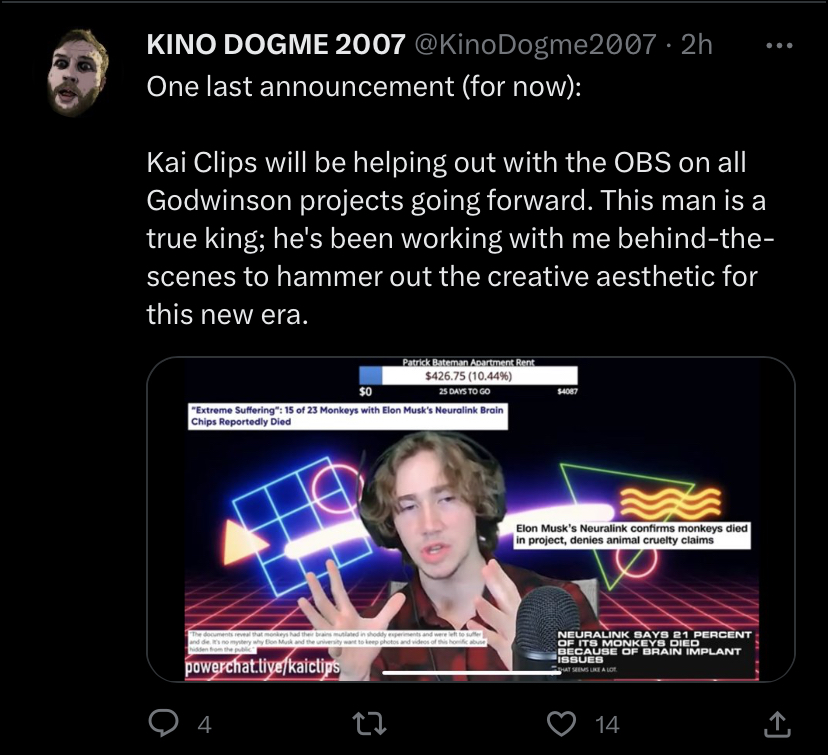Click the like count number 14
Image resolution: width=828 pixels, height=755 pixels.
(607, 725)
